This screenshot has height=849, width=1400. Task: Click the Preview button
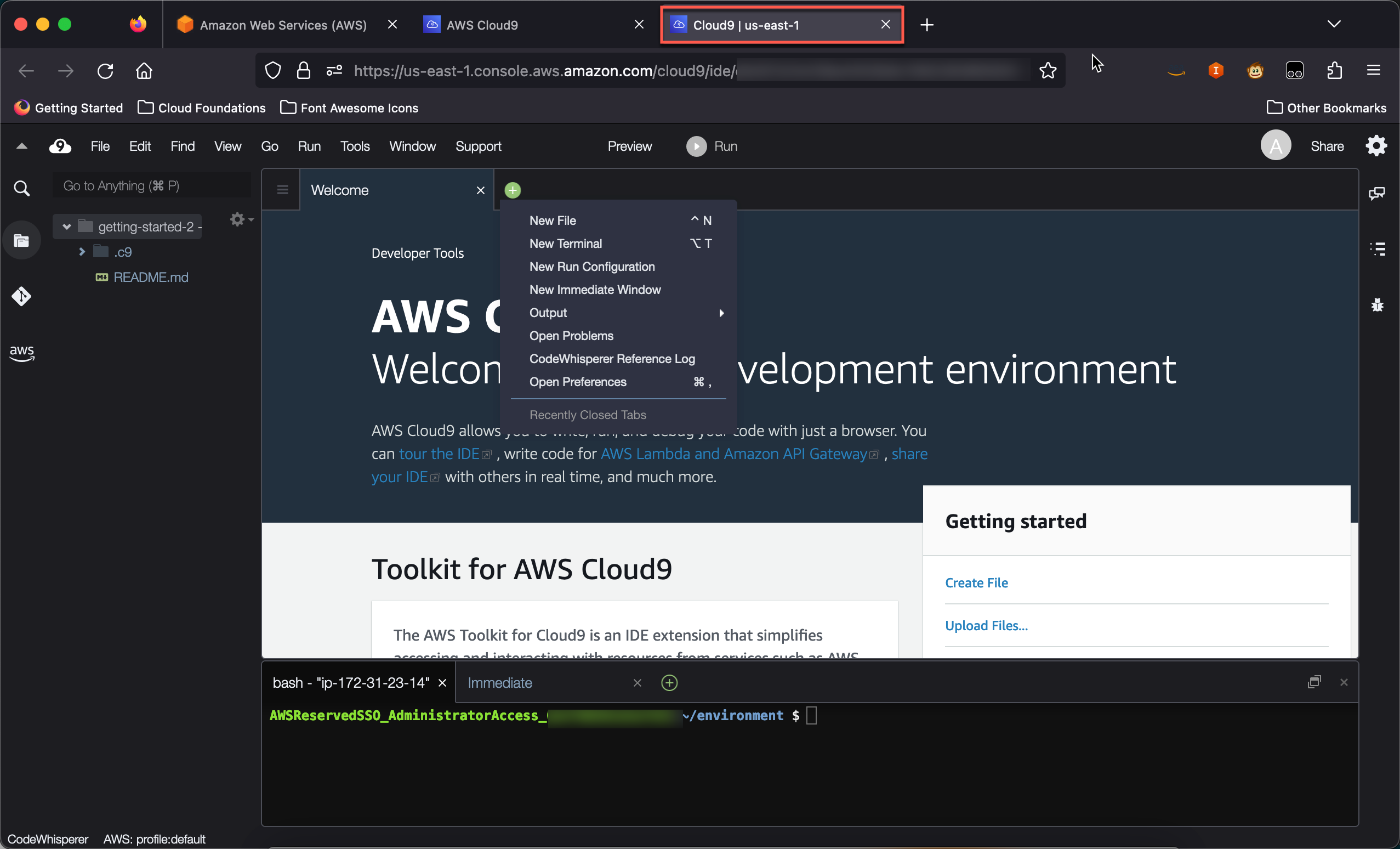[x=629, y=146]
